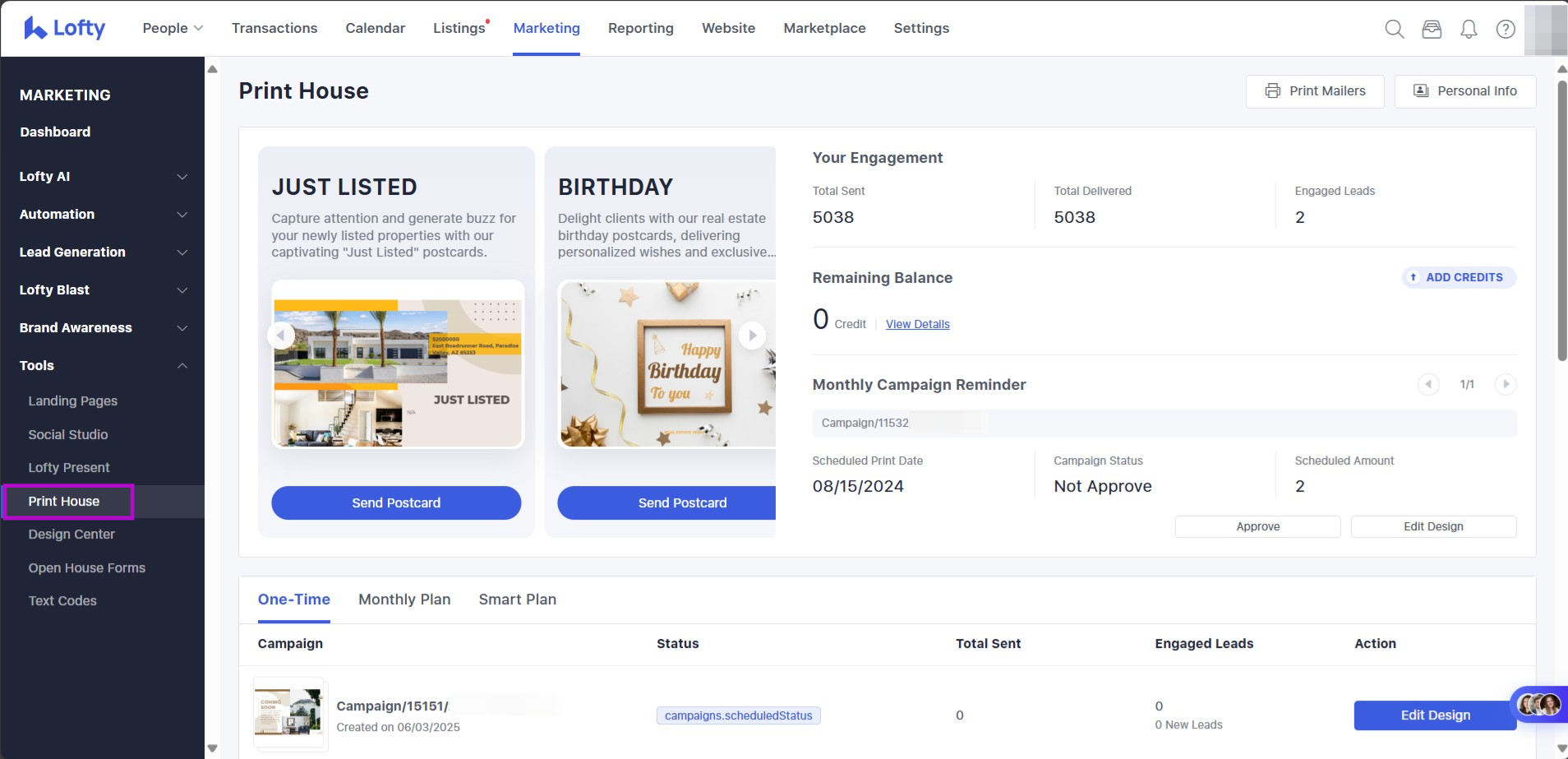The image size is (1568, 759).
Task: Click the Lofty logo
Action: pos(64,28)
